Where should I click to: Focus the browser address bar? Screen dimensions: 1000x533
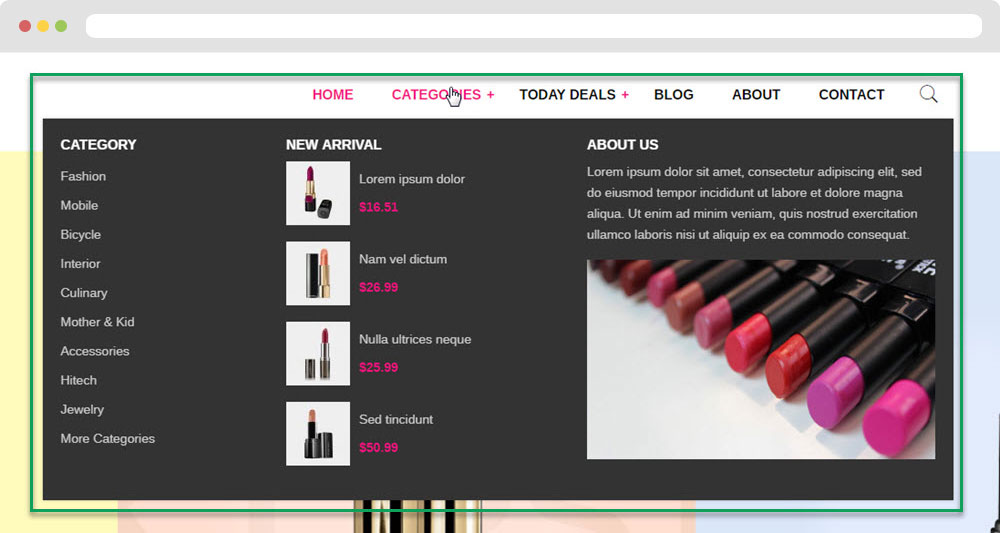pos(534,26)
